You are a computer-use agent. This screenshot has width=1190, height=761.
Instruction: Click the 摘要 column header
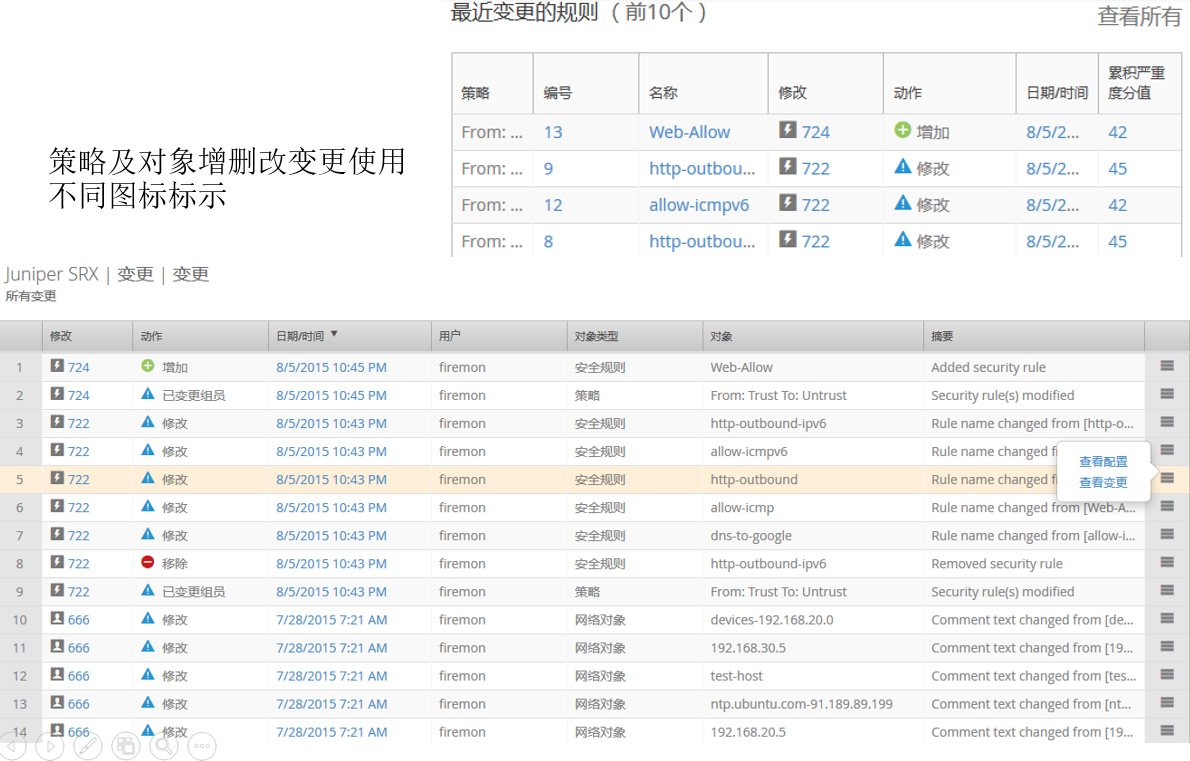point(942,337)
